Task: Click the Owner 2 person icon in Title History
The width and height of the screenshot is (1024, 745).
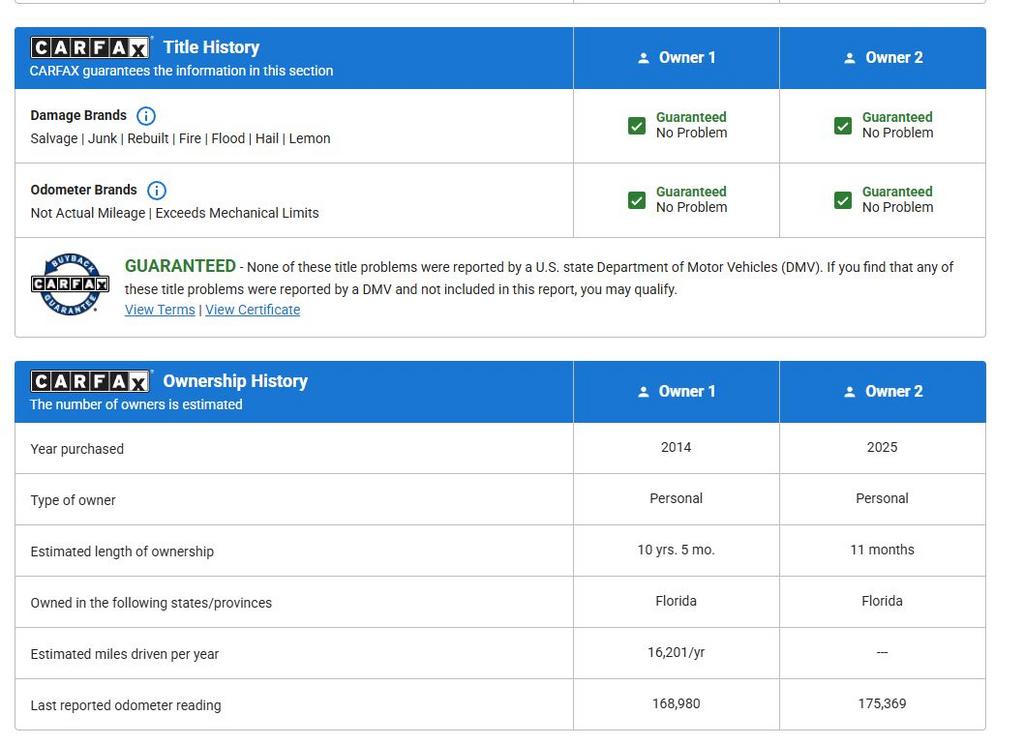Action: pyautogui.click(x=850, y=58)
